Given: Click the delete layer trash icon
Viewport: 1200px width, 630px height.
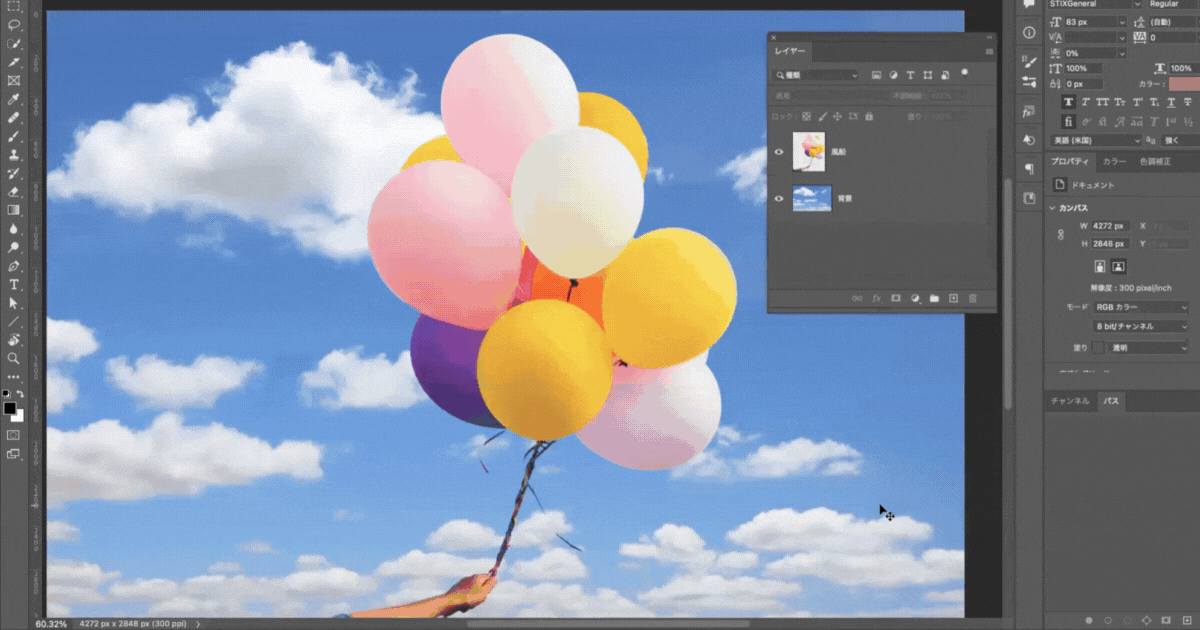Looking at the screenshot, I should click(972, 298).
